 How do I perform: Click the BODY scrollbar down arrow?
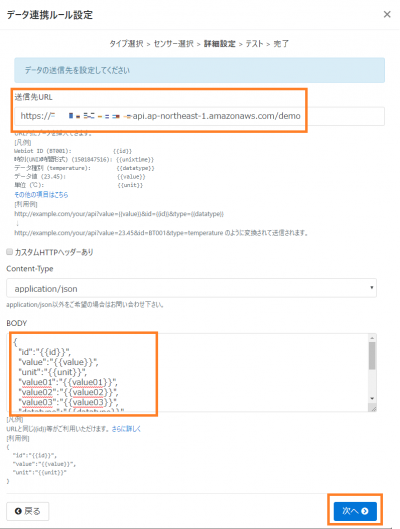(372, 398)
